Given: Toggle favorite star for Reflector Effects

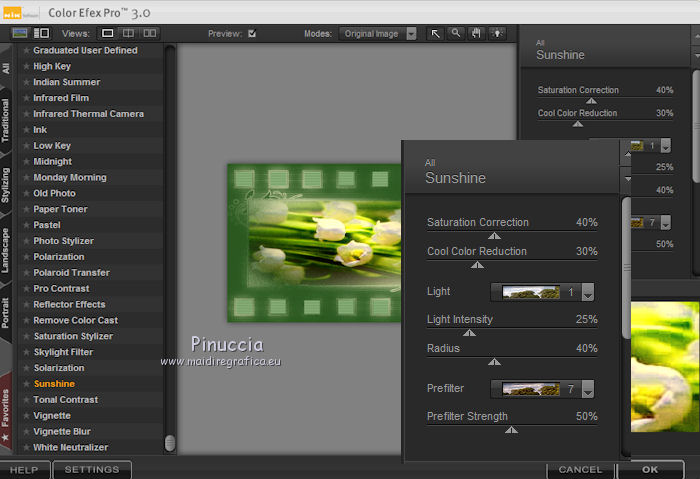Looking at the screenshot, I should pos(26,304).
